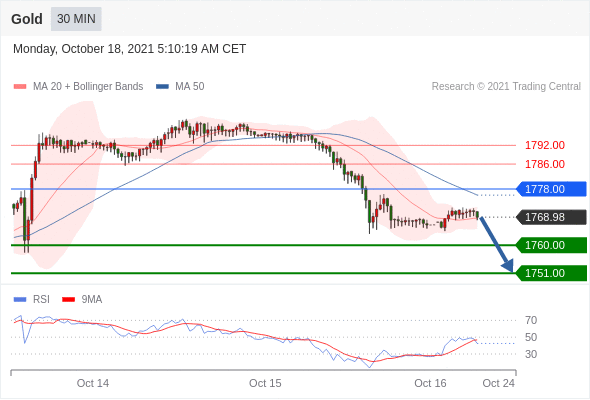Click the 1768.98 current price tag
Viewport: 590px width, 400px height.
point(551,217)
